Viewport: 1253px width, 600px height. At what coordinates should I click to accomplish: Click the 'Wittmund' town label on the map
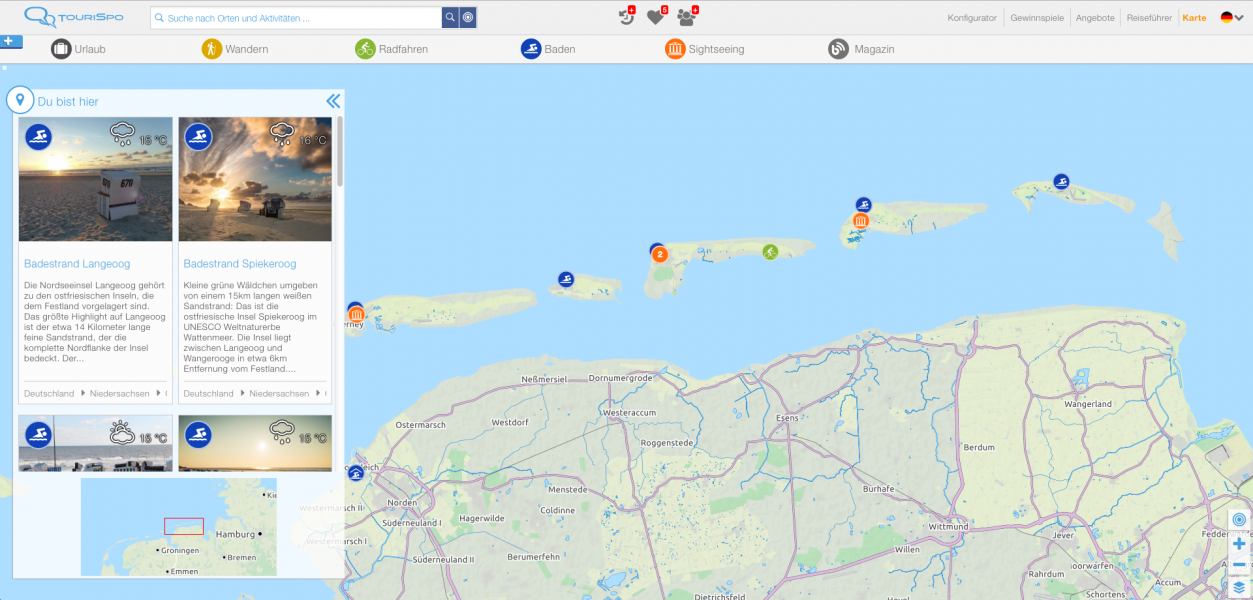[949, 526]
